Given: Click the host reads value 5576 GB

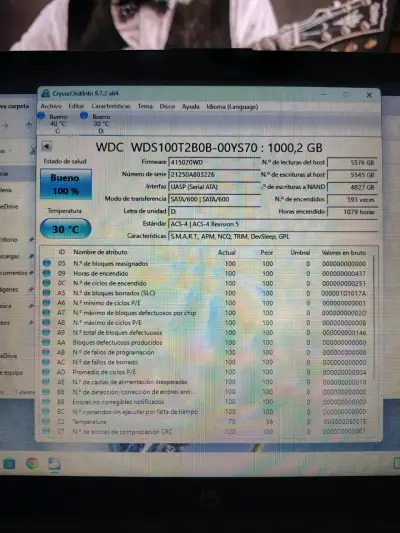Looking at the screenshot, I should coord(352,162).
